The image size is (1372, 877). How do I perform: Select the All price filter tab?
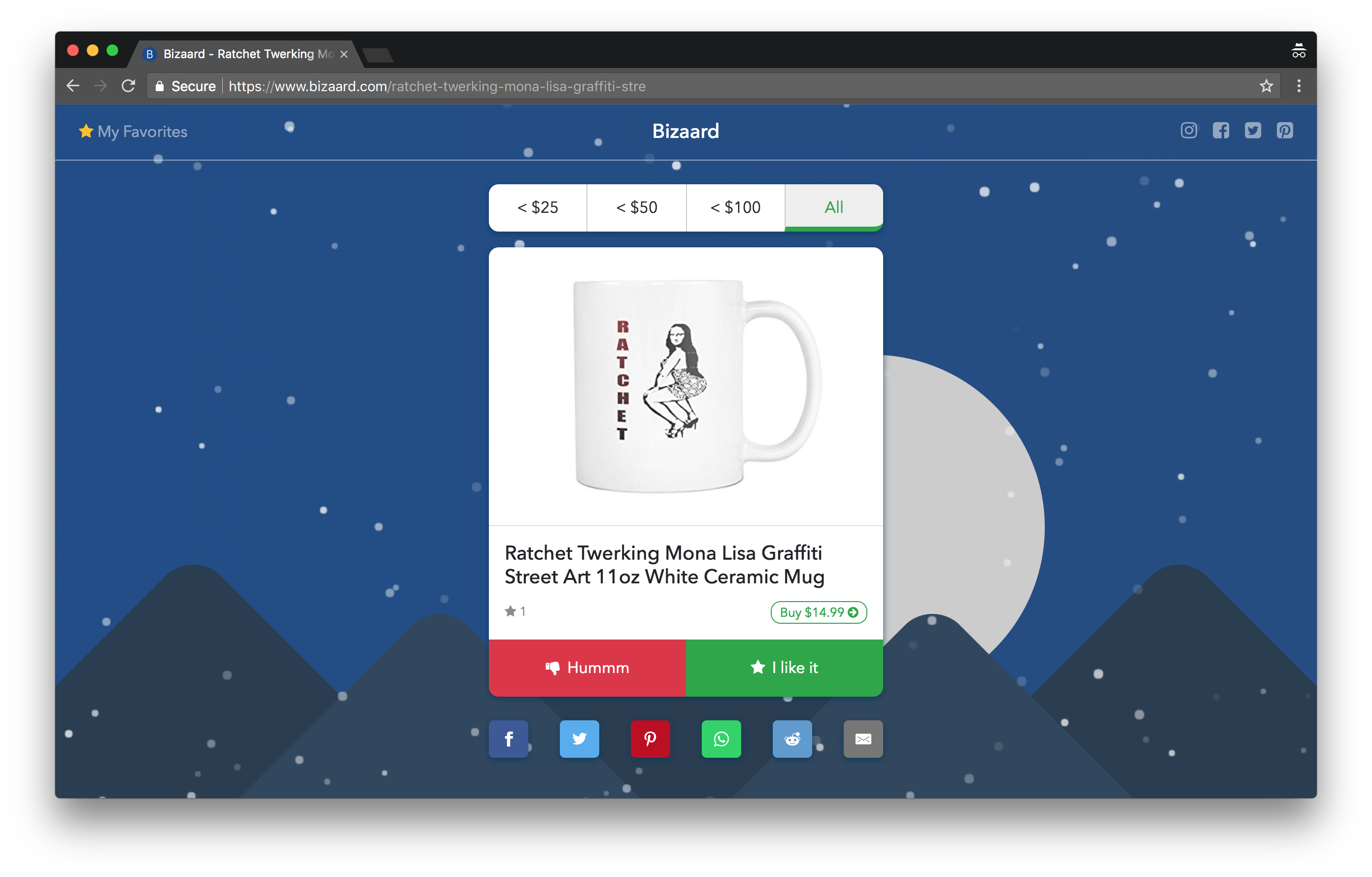pyautogui.click(x=833, y=207)
